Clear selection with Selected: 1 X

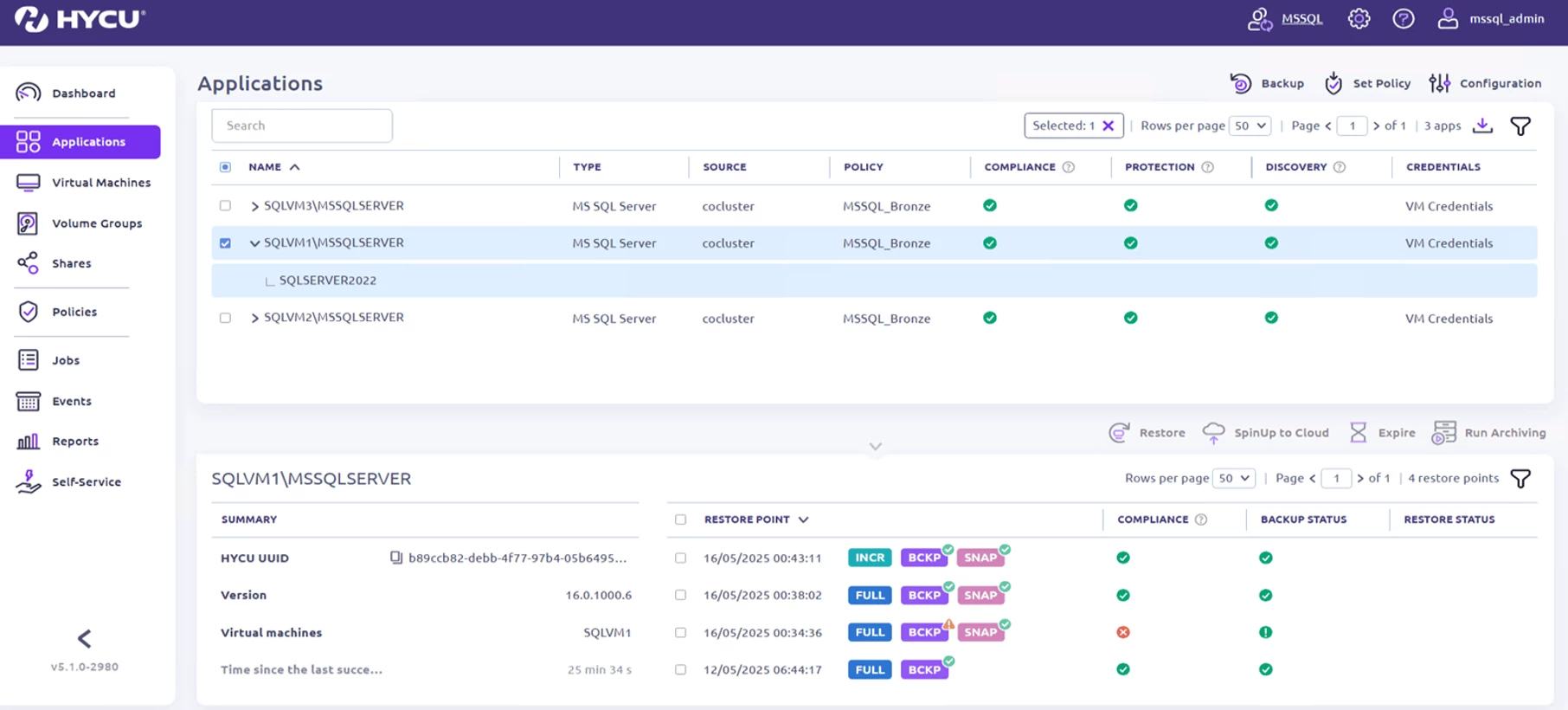1108,126
